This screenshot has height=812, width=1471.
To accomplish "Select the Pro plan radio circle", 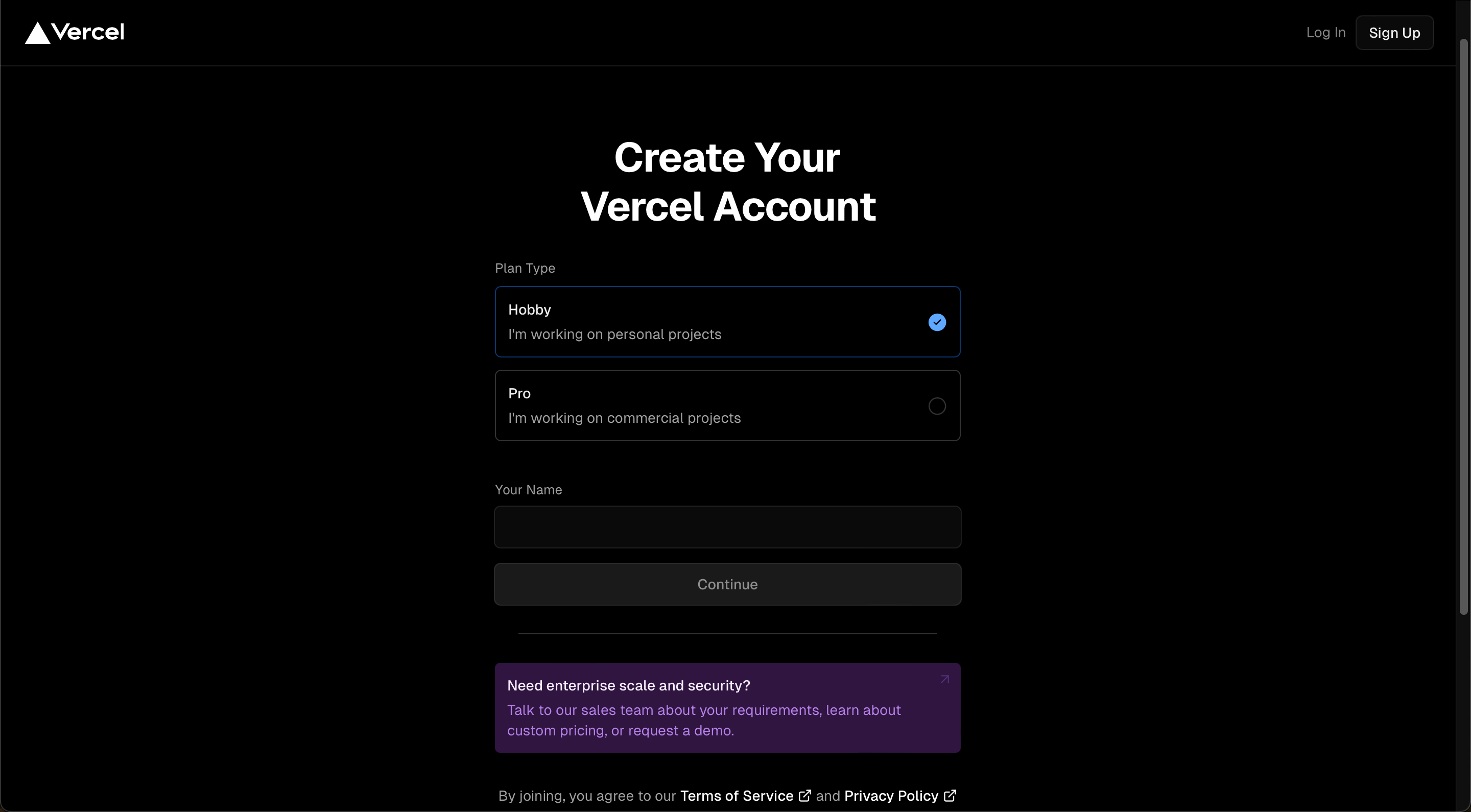I will click(x=937, y=406).
